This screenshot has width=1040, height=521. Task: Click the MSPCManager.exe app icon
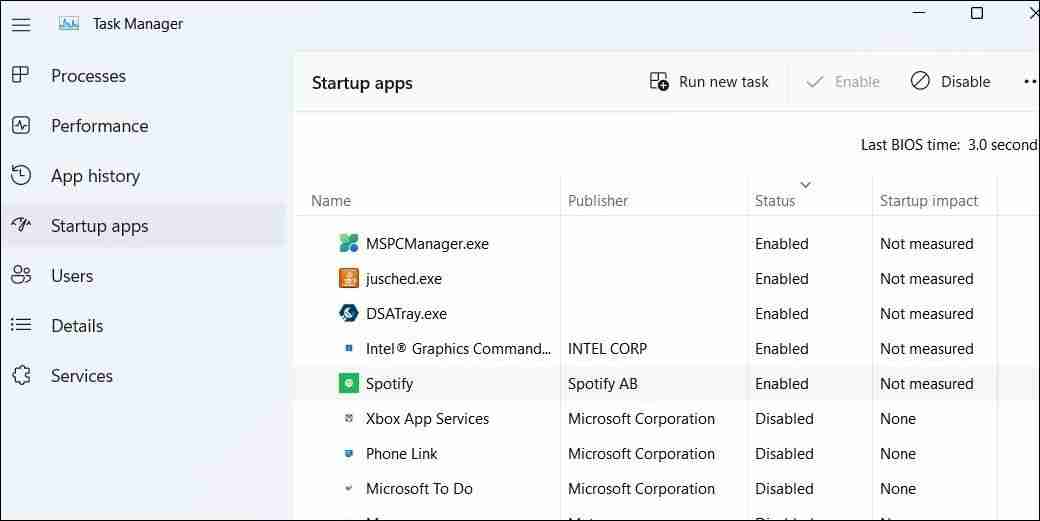349,243
